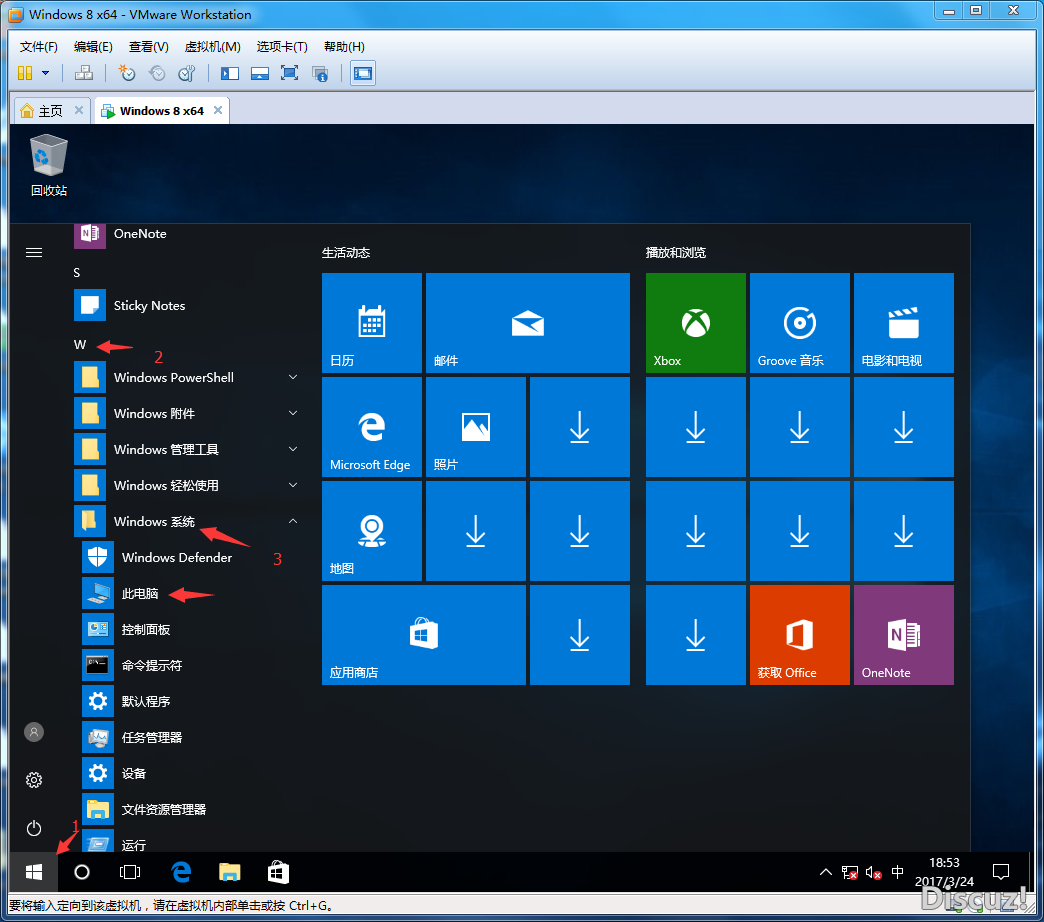Expand the Windows 附件 folder chevron

click(293, 413)
